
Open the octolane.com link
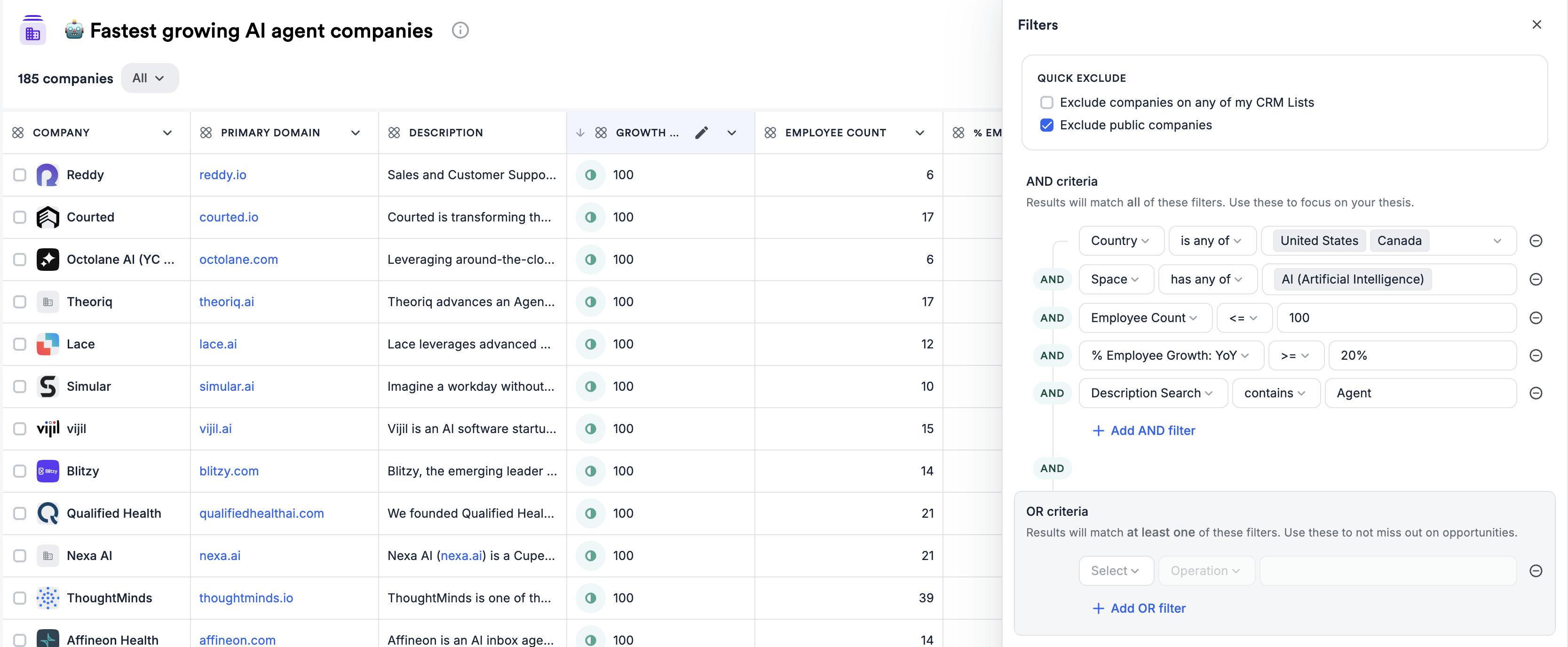click(x=238, y=260)
